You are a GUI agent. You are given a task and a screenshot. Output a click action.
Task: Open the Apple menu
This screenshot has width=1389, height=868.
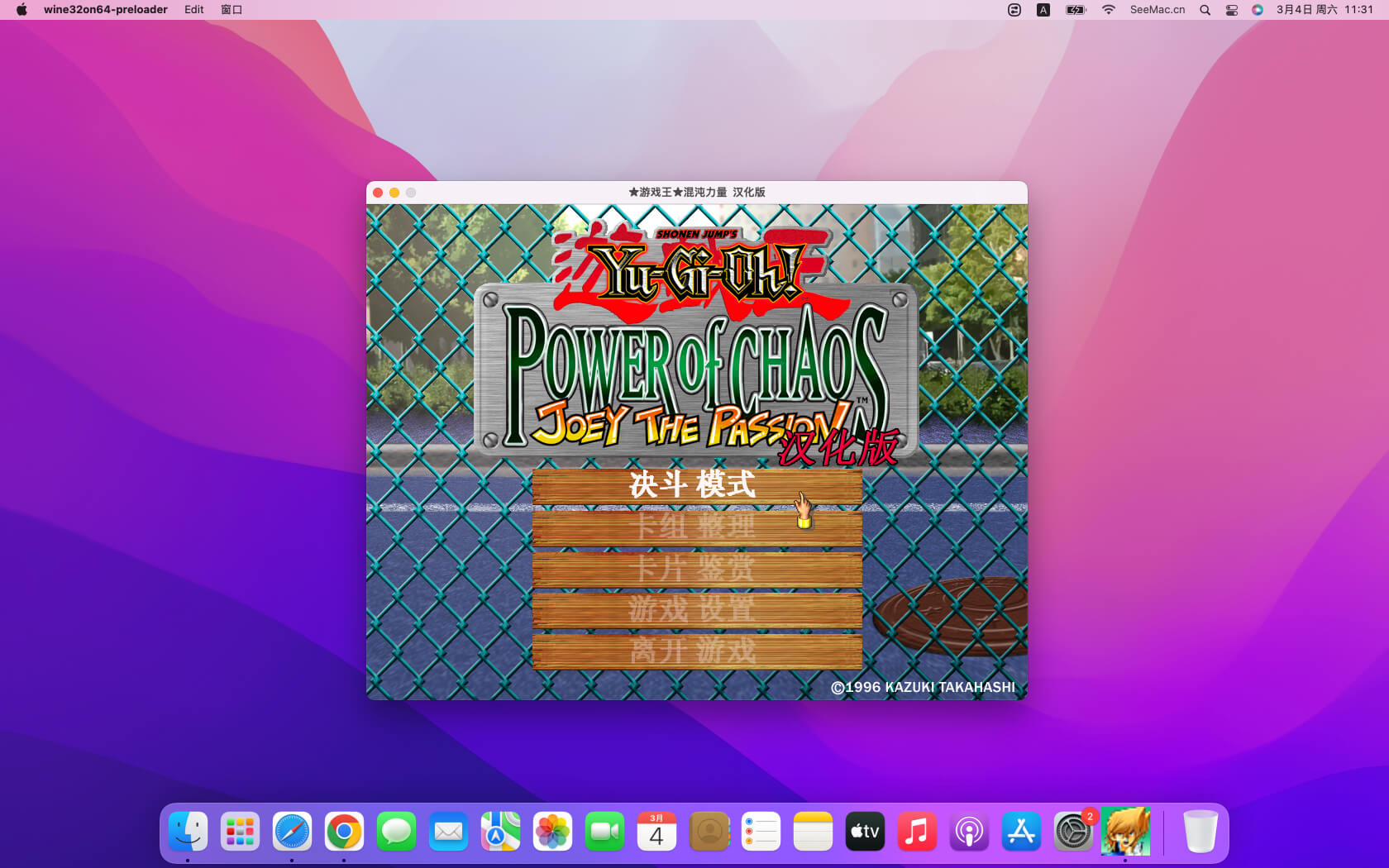coord(21,10)
